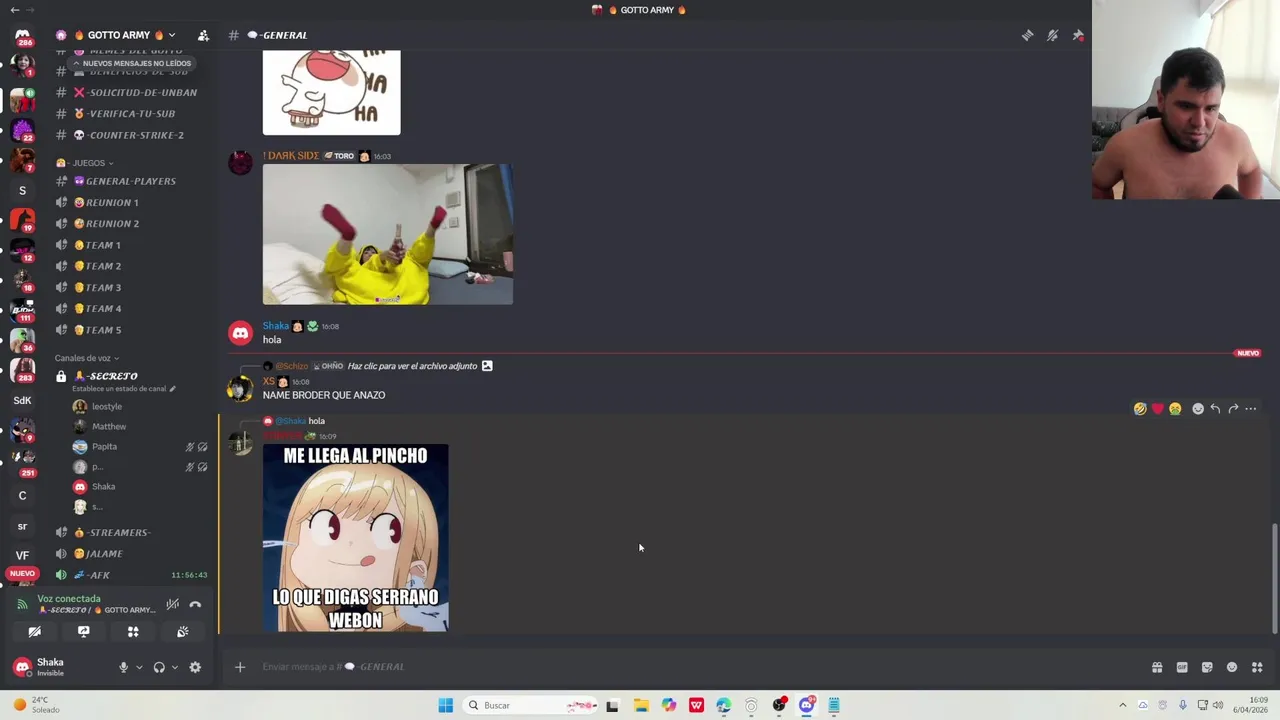Expand the GOTTO ARMY server menu
The height and width of the screenshot is (720, 1280).
tap(116, 35)
